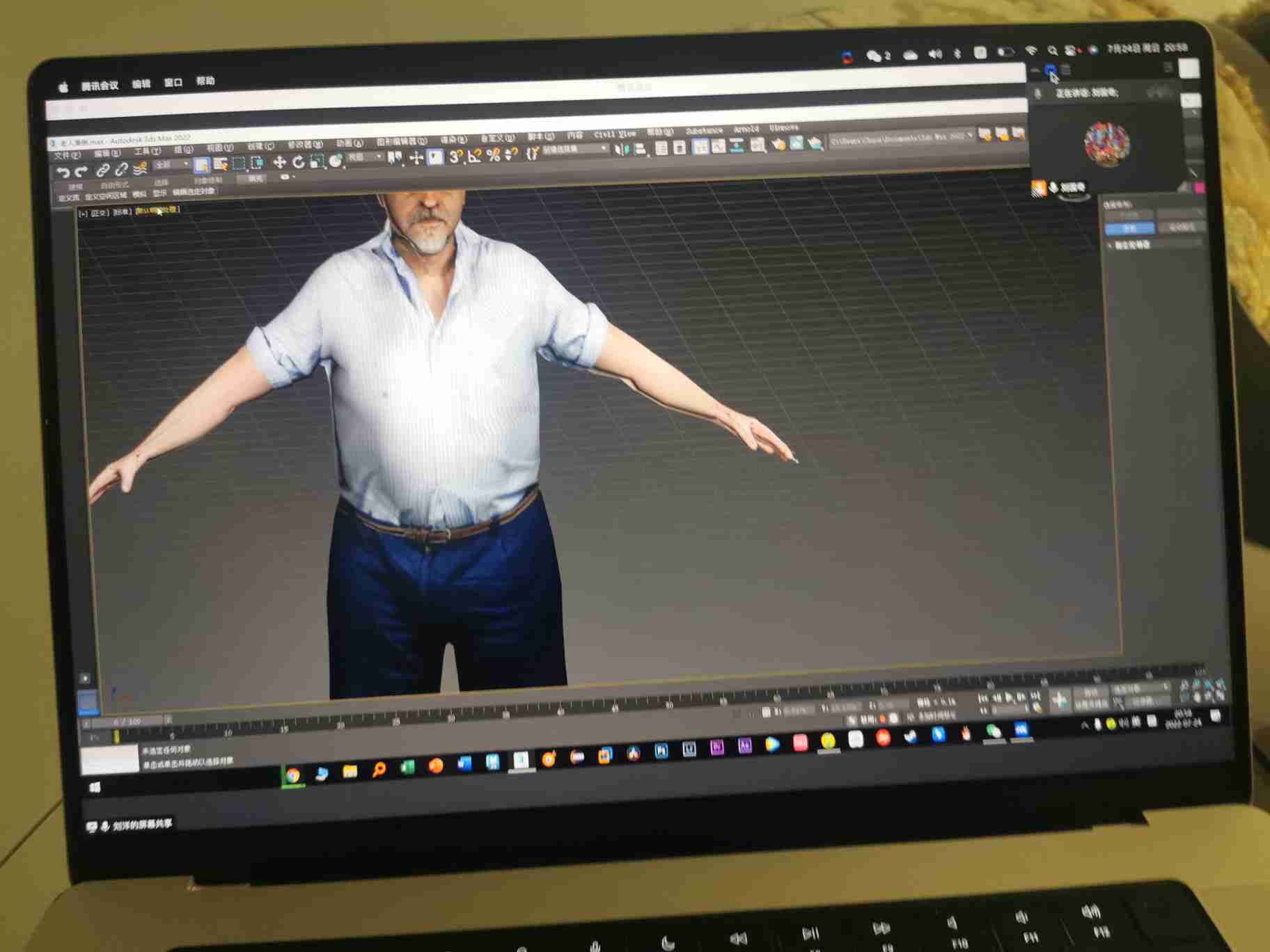Open the 文件(F) menu
Screen dimensions: 1270x952
pos(68,155)
